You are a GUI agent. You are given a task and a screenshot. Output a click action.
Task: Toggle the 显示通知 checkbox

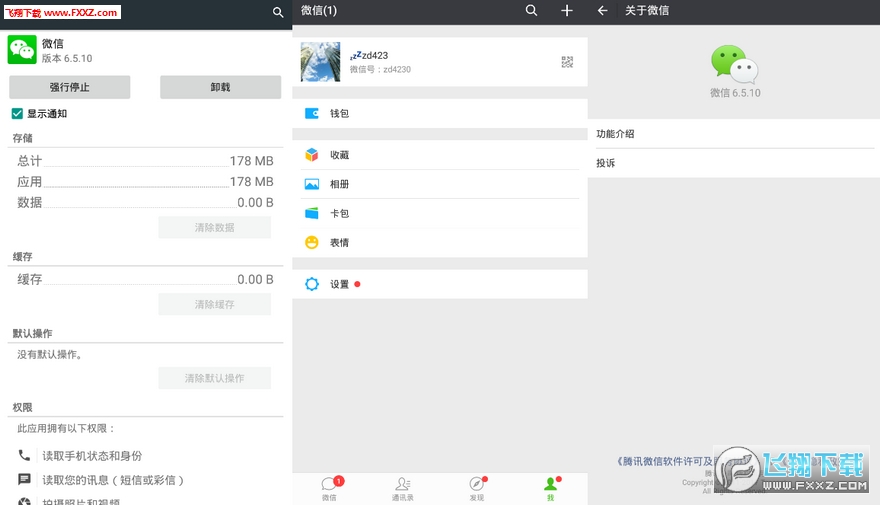(17, 113)
